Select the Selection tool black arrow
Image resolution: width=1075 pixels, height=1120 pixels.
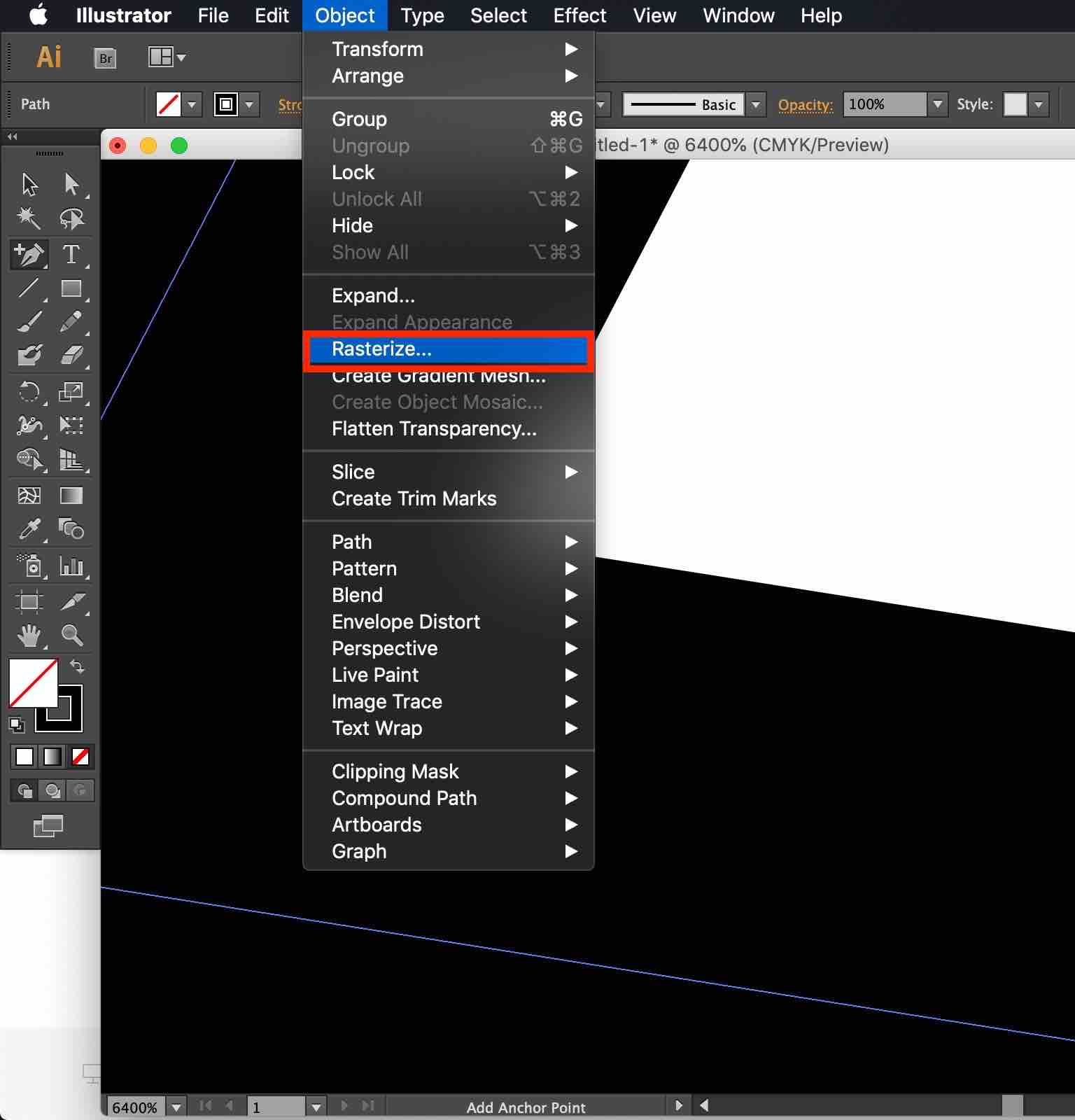click(29, 185)
